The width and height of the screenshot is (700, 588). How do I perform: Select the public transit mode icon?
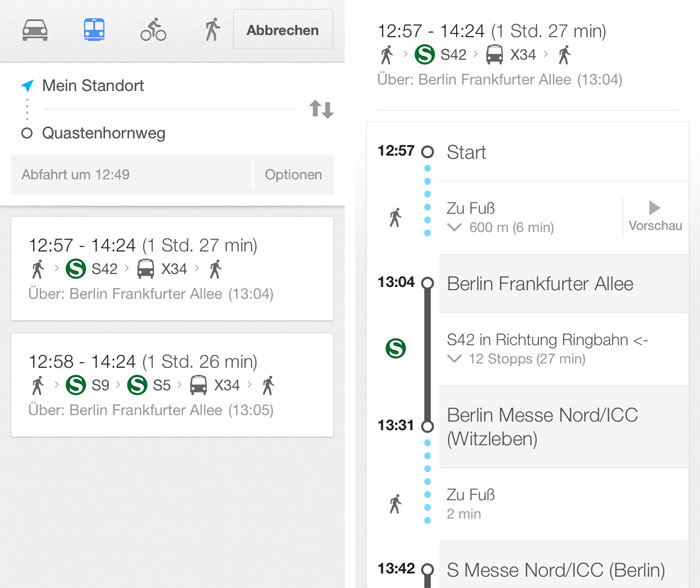(x=94, y=29)
